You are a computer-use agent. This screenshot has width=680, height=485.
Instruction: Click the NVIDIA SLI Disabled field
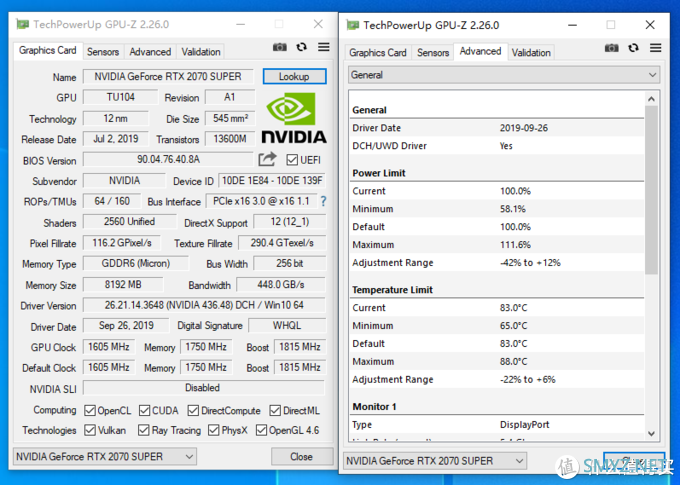point(204,388)
